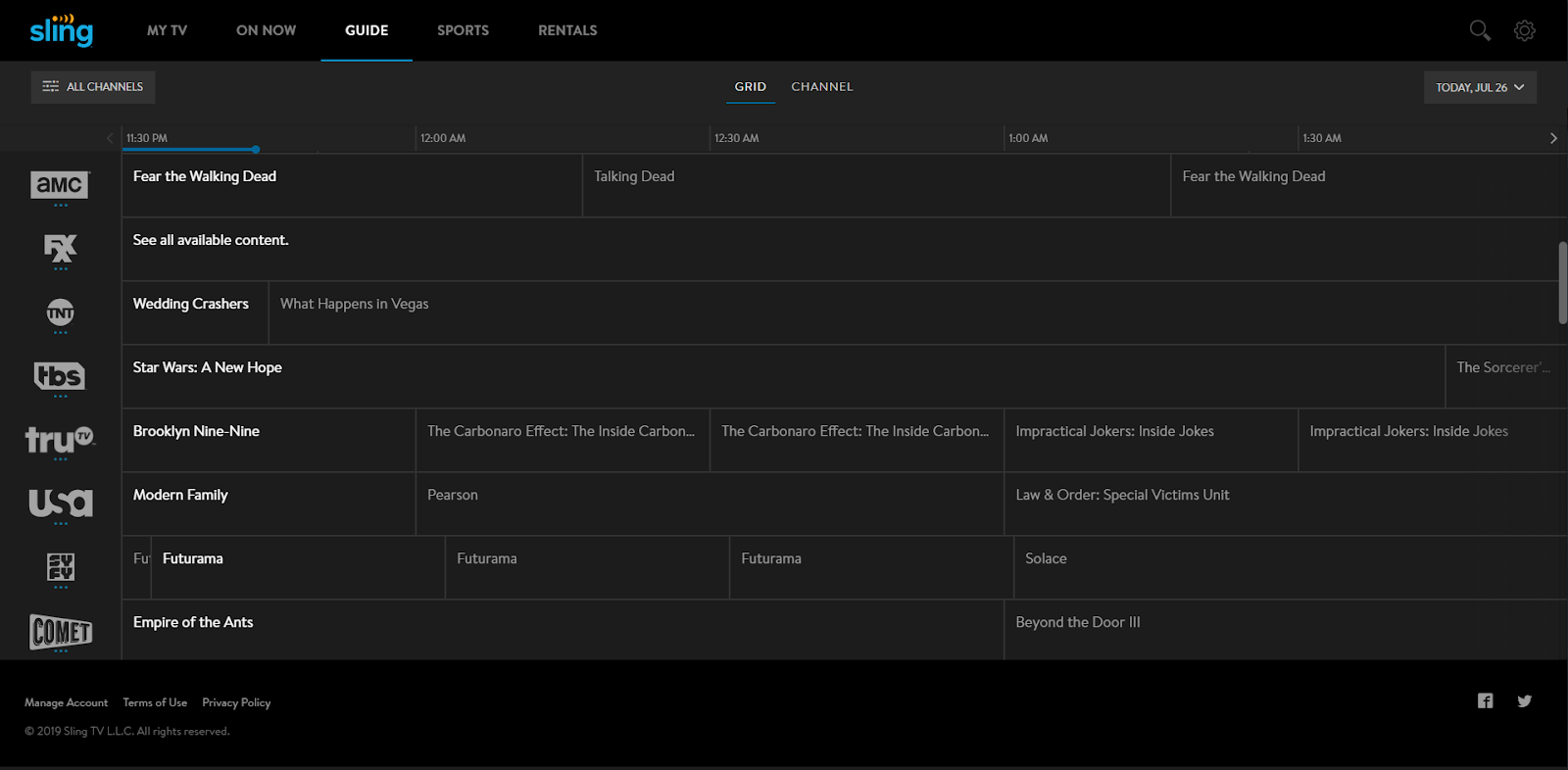
Task: Select the FX channel logo
Action: pyautogui.click(x=61, y=249)
